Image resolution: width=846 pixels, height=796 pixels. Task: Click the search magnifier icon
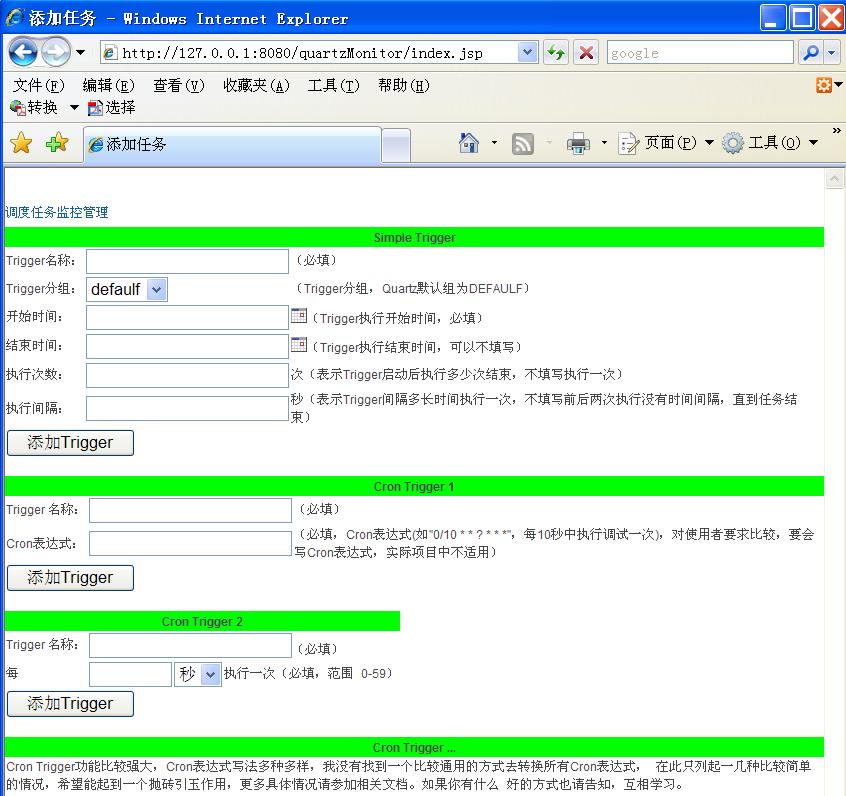pyautogui.click(x=810, y=52)
